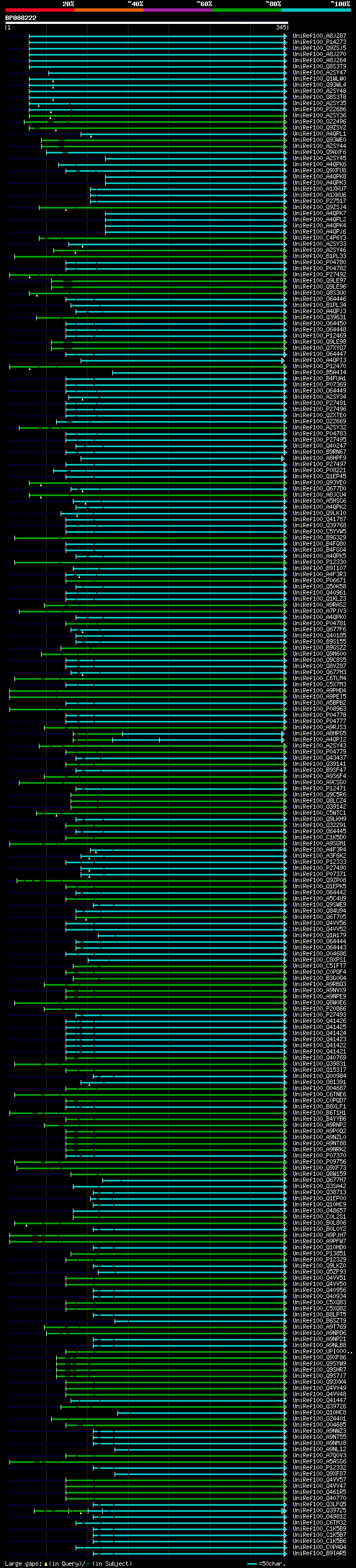The image size is (356, 1568).
Task: Click the orange ~40% legend segment
Action: point(109,10)
